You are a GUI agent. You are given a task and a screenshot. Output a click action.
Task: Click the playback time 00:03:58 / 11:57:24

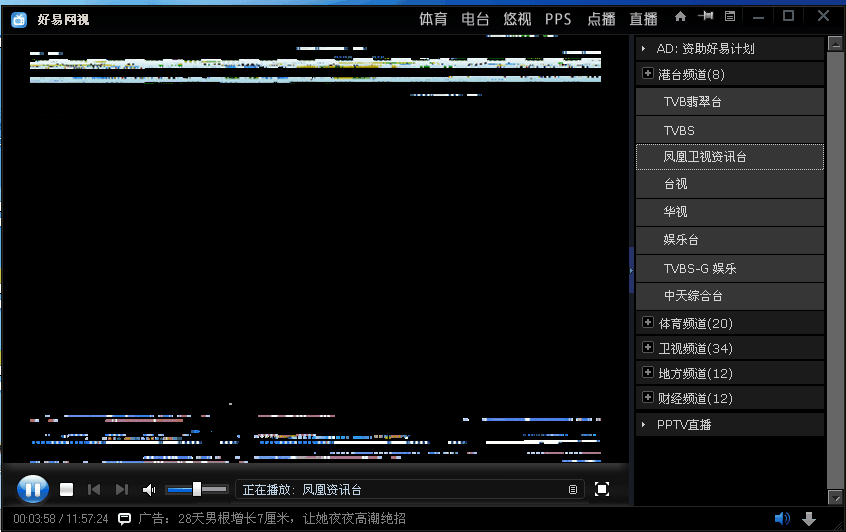tap(60, 519)
